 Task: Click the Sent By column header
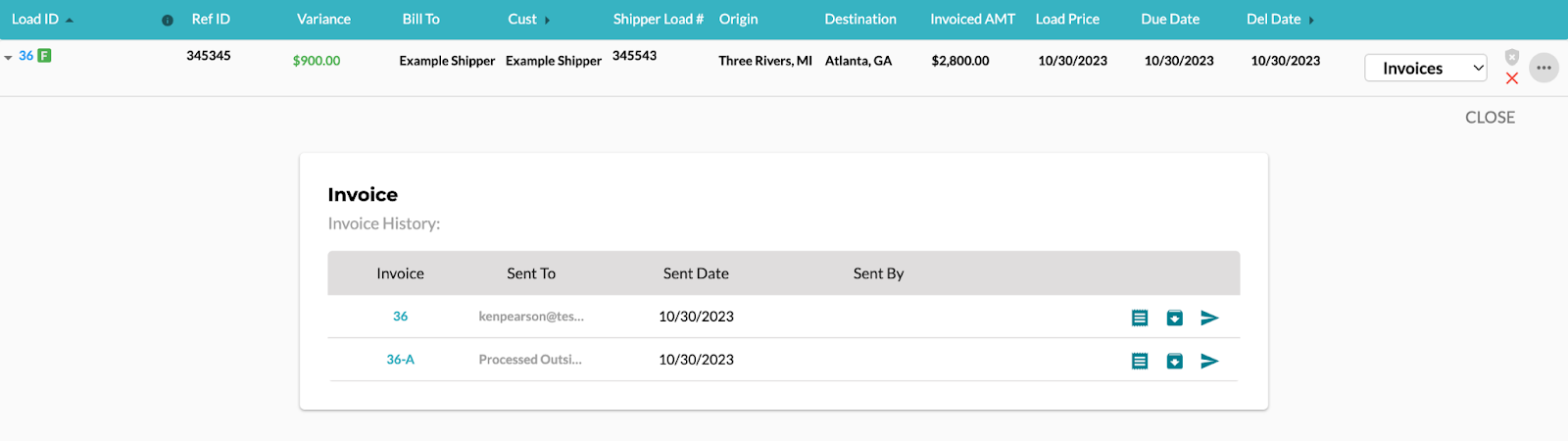coord(878,273)
